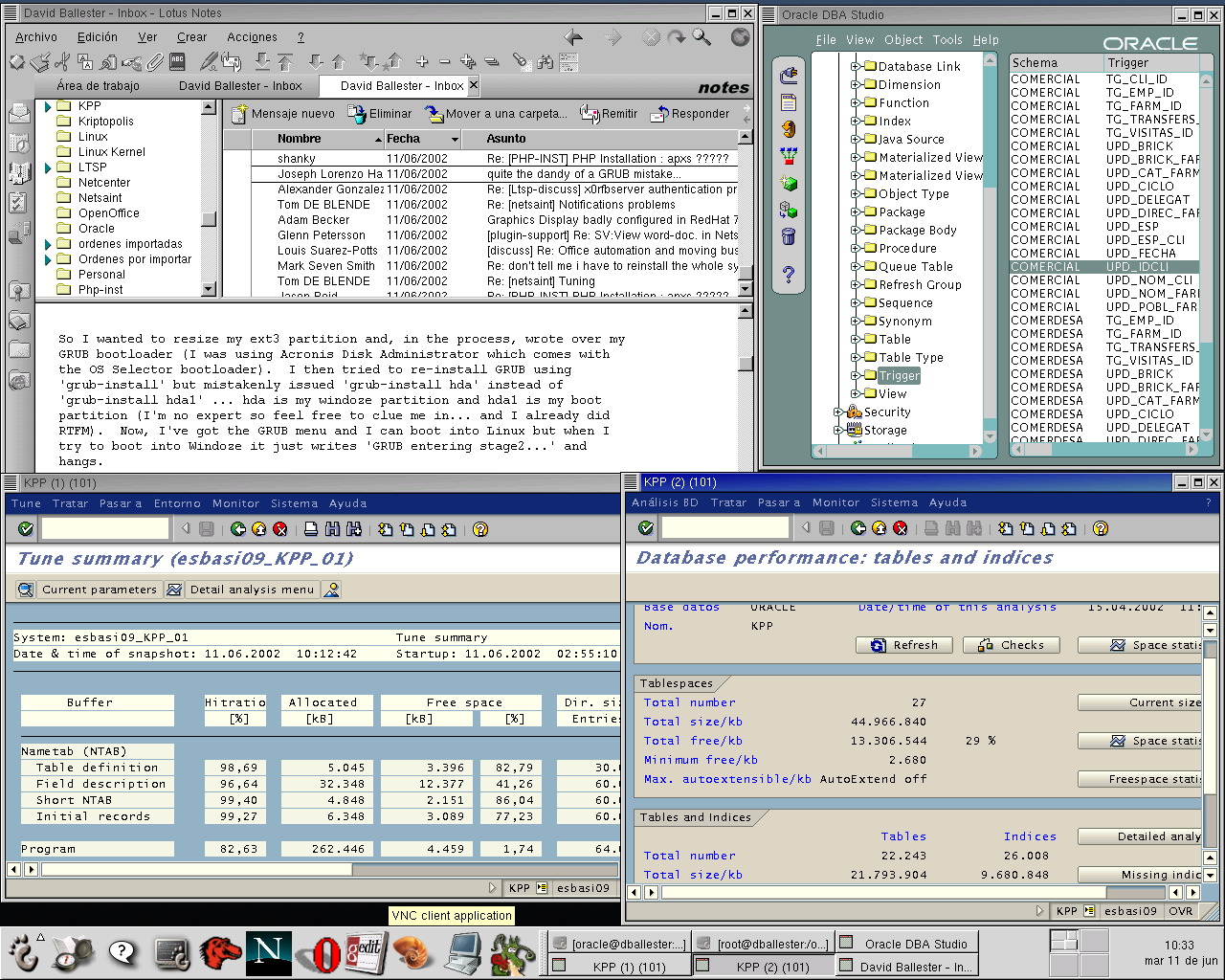Screen dimensions: 1225x980
Task: Launch Netscape from the panel N icon
Action: tap(269, 953)
